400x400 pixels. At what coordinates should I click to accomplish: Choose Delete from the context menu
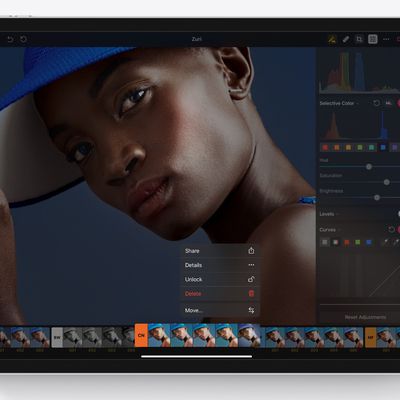tap(220, 294)
